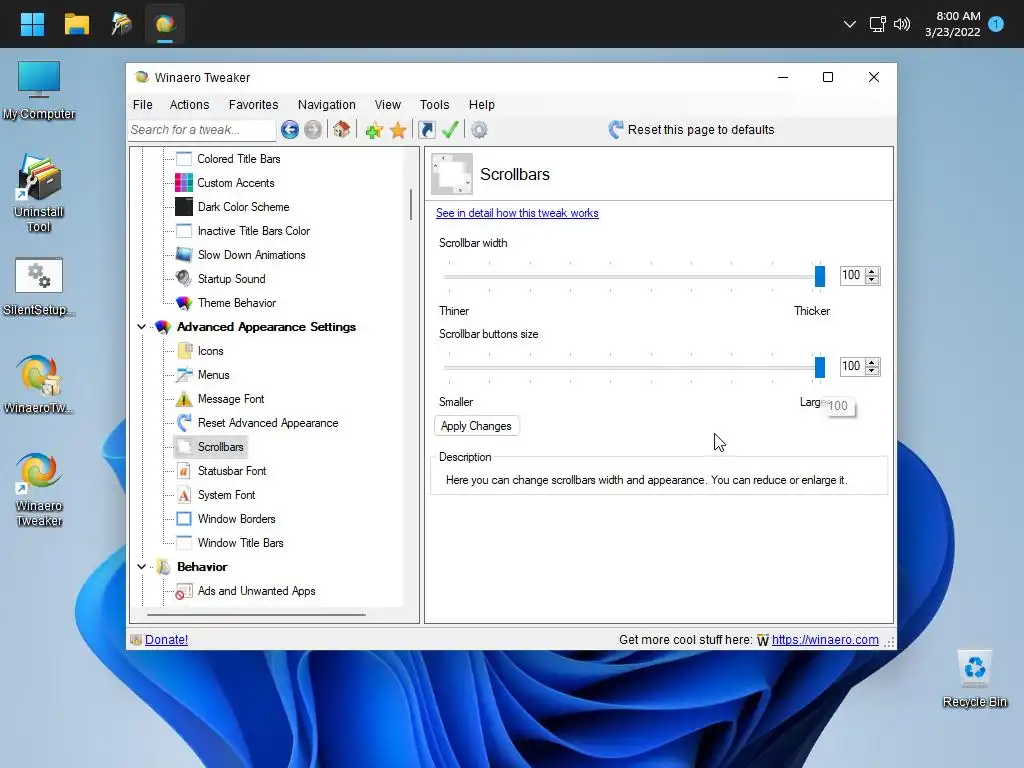This screenshot has width=1024, height=768.
Task: Open the View menu
Action: coord(387,104)
